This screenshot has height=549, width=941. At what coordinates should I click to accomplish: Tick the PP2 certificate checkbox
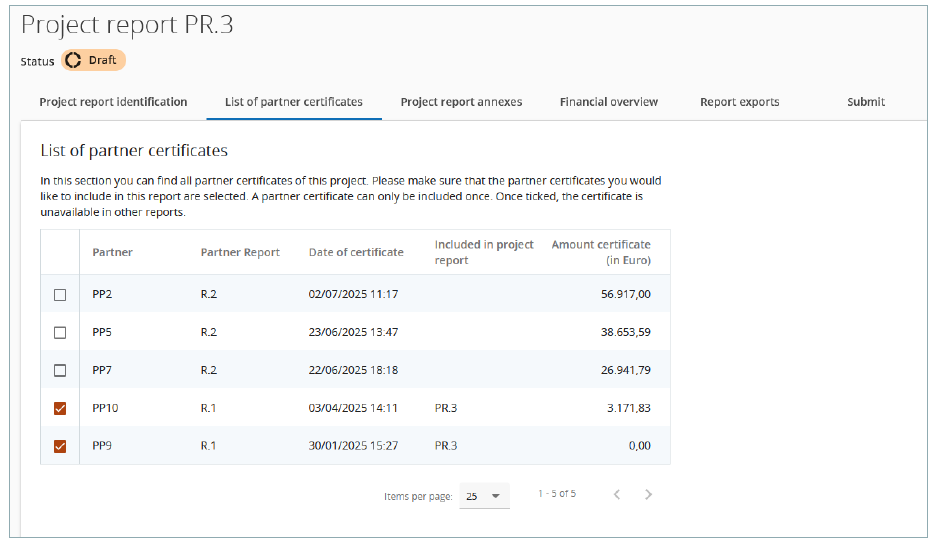pyautogui.click(x=60, y=294)
